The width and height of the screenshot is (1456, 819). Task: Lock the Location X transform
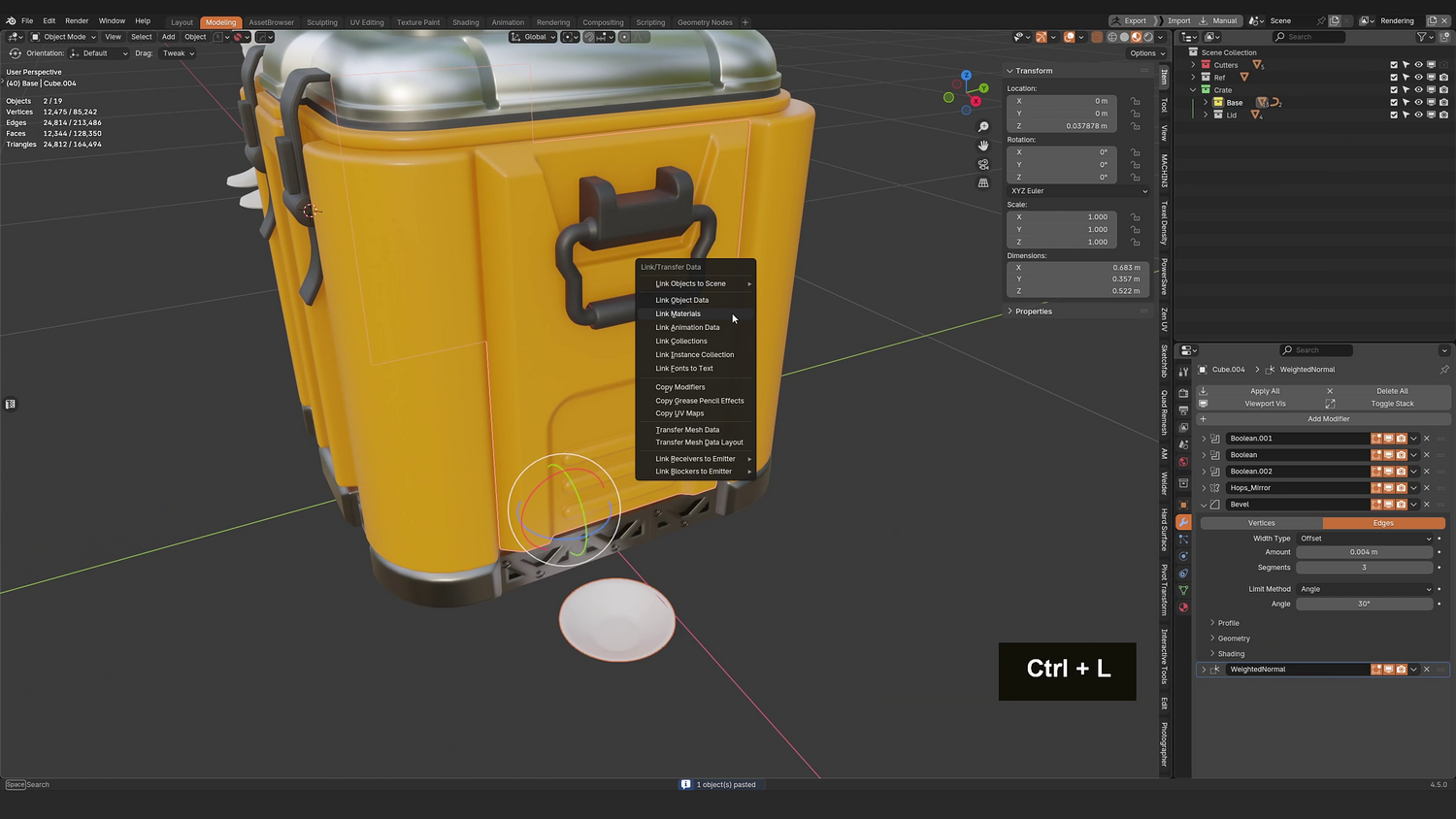(1135, 101)
